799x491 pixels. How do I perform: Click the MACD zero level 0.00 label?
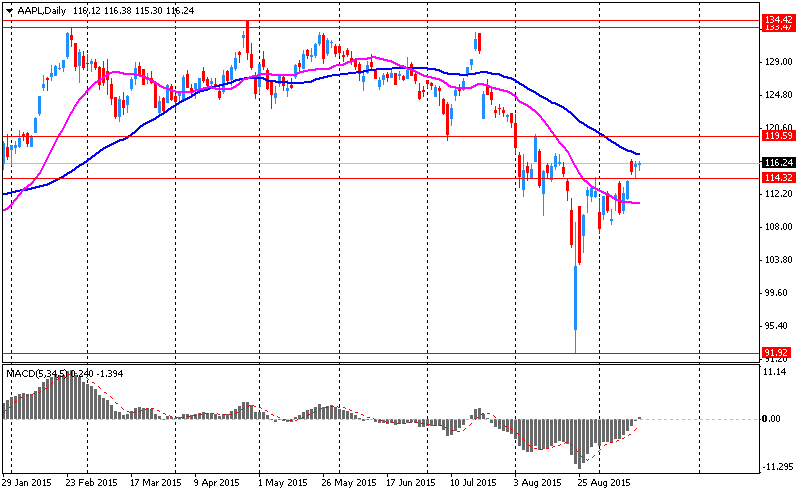coord(771,419)
